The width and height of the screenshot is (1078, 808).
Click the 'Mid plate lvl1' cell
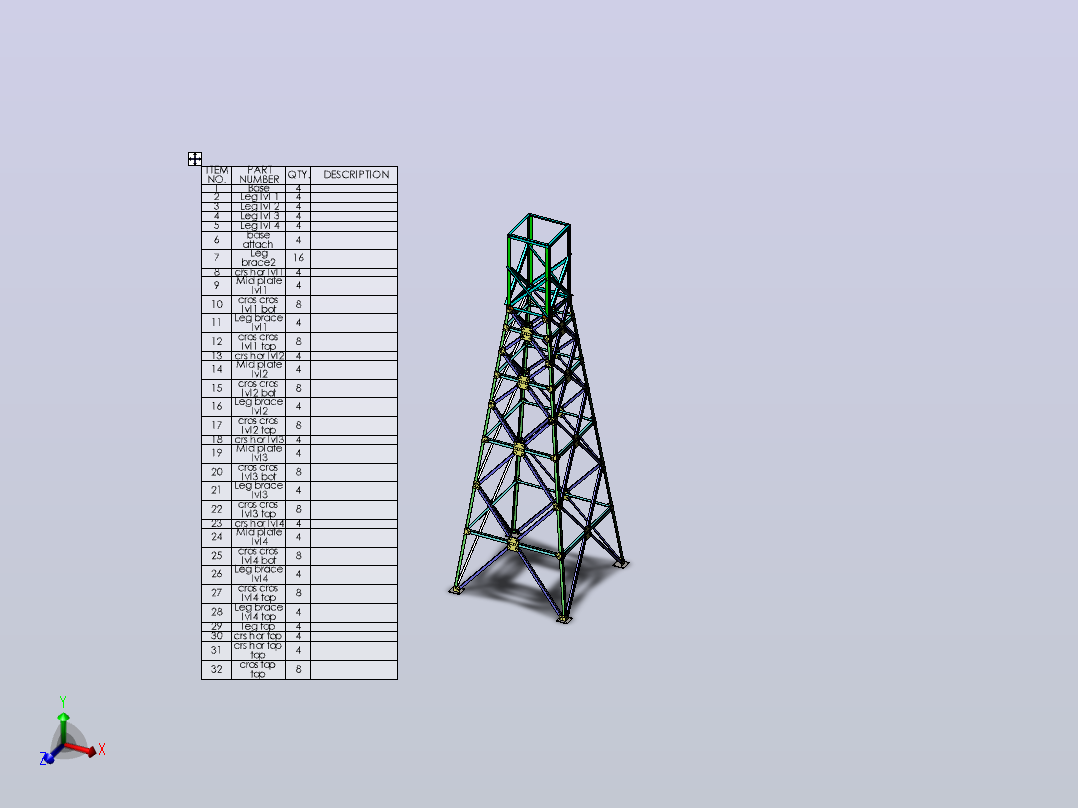point(258,286)
